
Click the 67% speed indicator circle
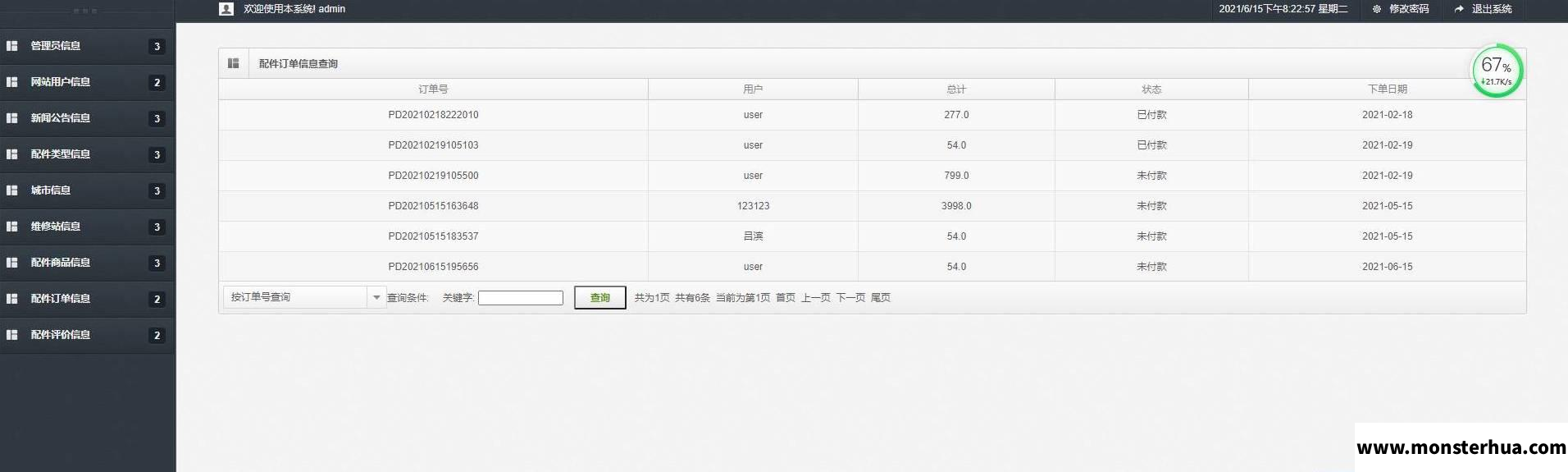(1497, 71)
